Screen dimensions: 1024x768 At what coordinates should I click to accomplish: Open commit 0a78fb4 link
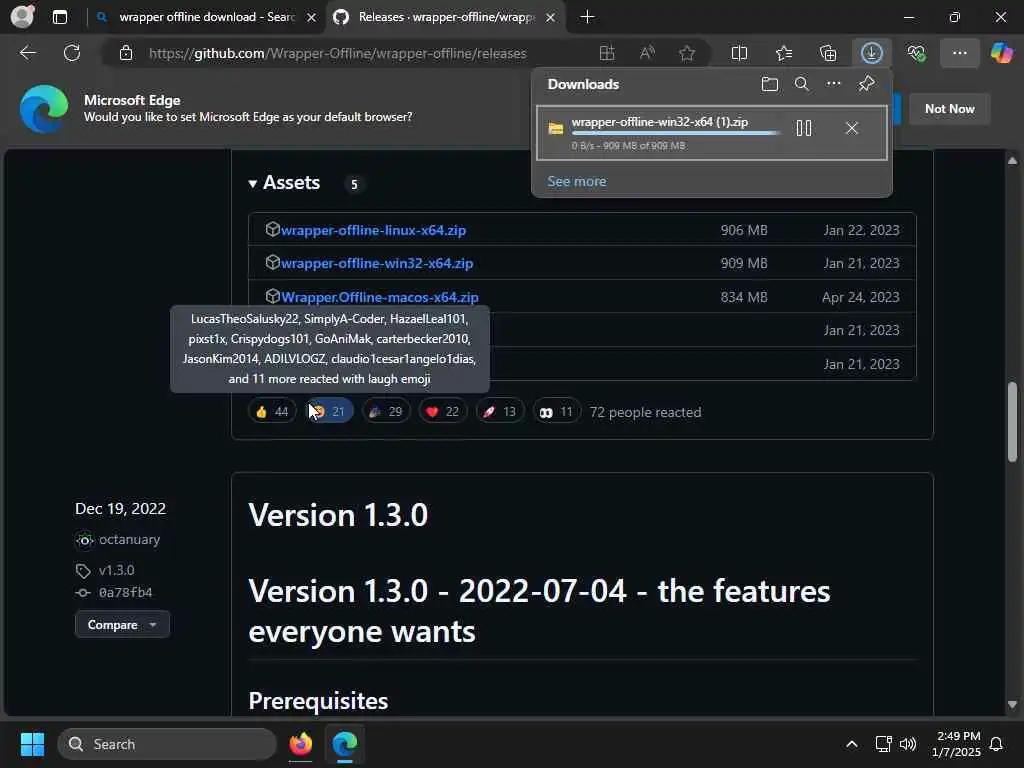125,592
